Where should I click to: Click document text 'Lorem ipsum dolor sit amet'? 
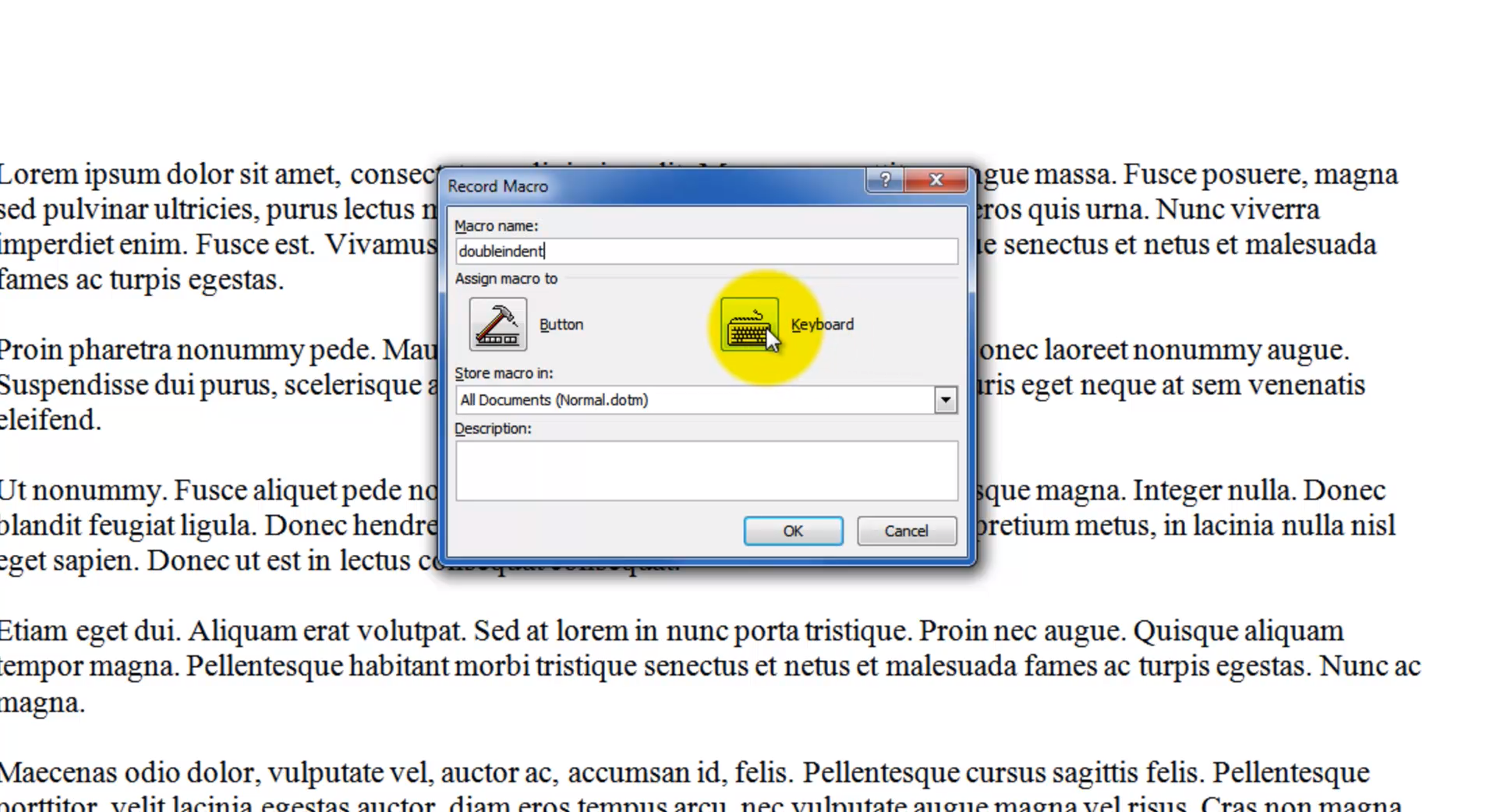171,174
